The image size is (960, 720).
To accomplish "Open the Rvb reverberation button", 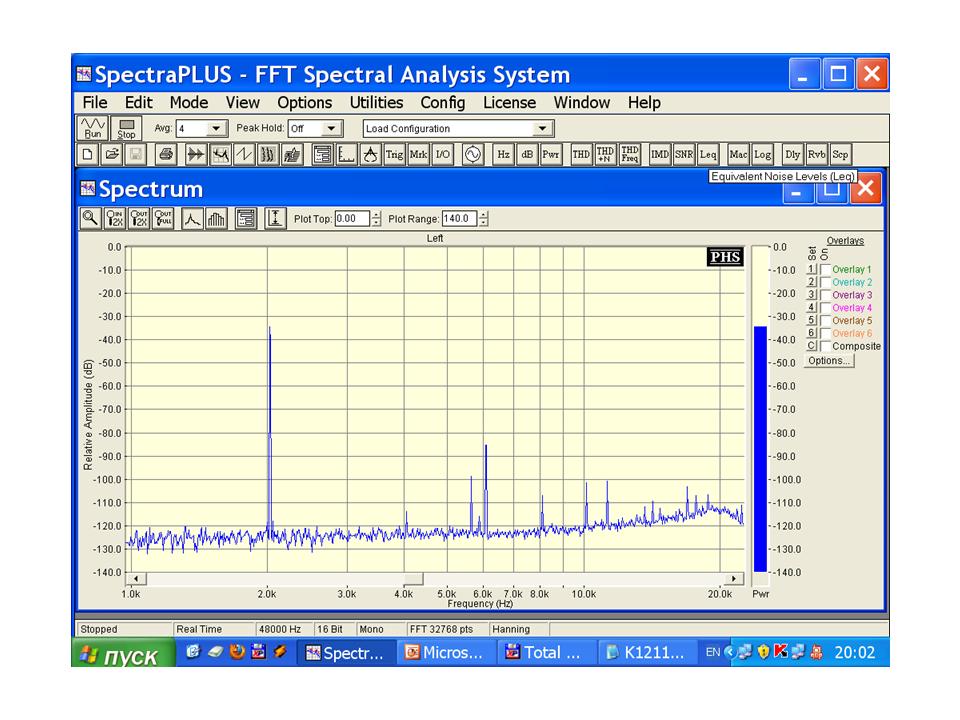I will pos(817,154).
